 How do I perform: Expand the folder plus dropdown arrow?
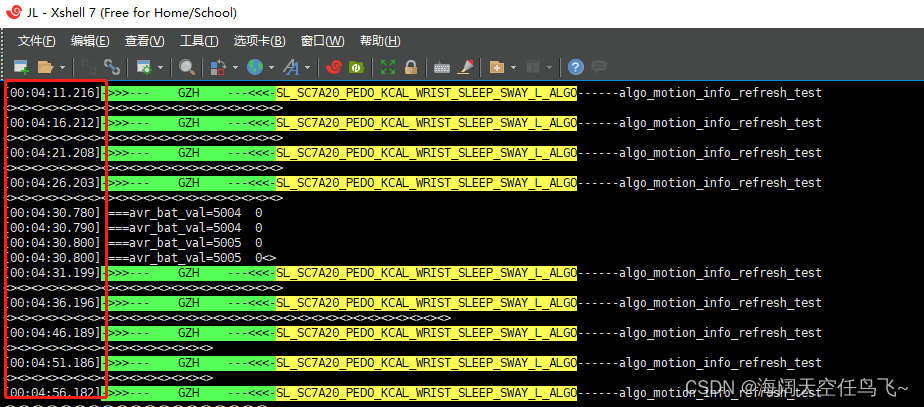pyautogui.click(x=513, y=68)
